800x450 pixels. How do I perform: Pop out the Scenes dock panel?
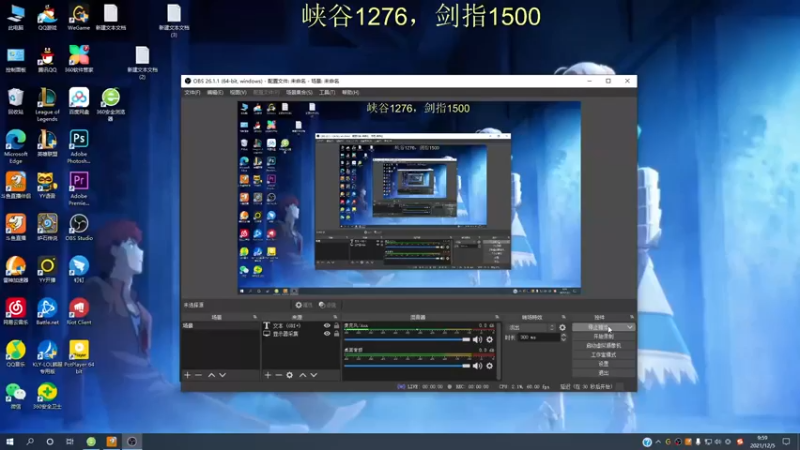255,317
